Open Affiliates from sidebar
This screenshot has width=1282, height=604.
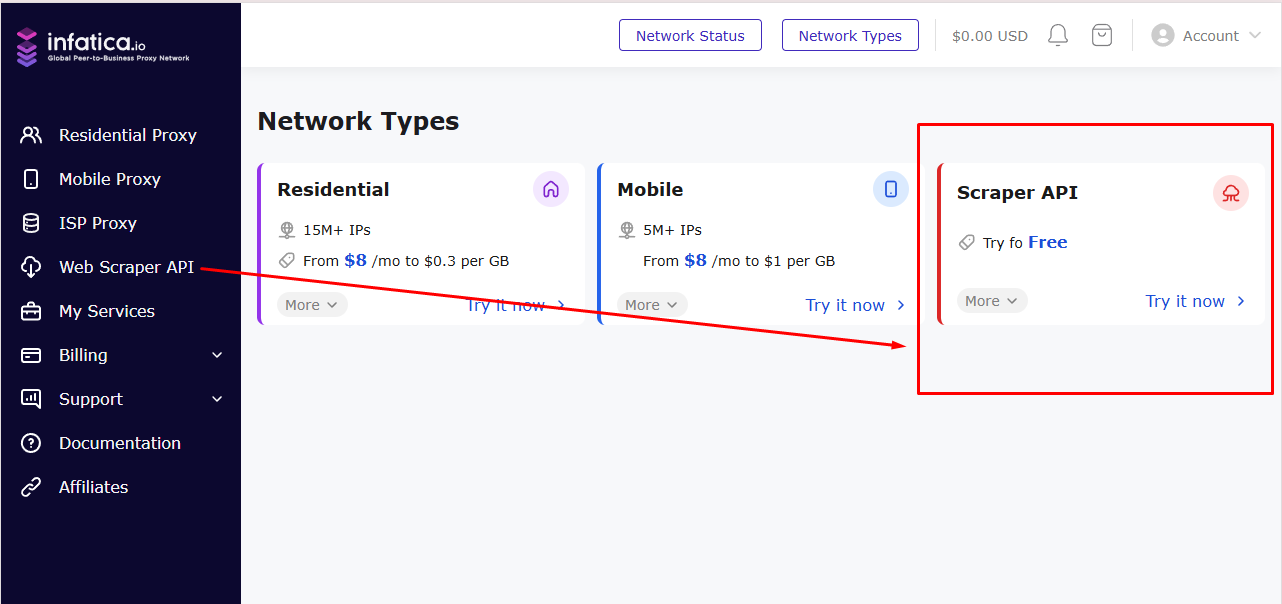94,487
